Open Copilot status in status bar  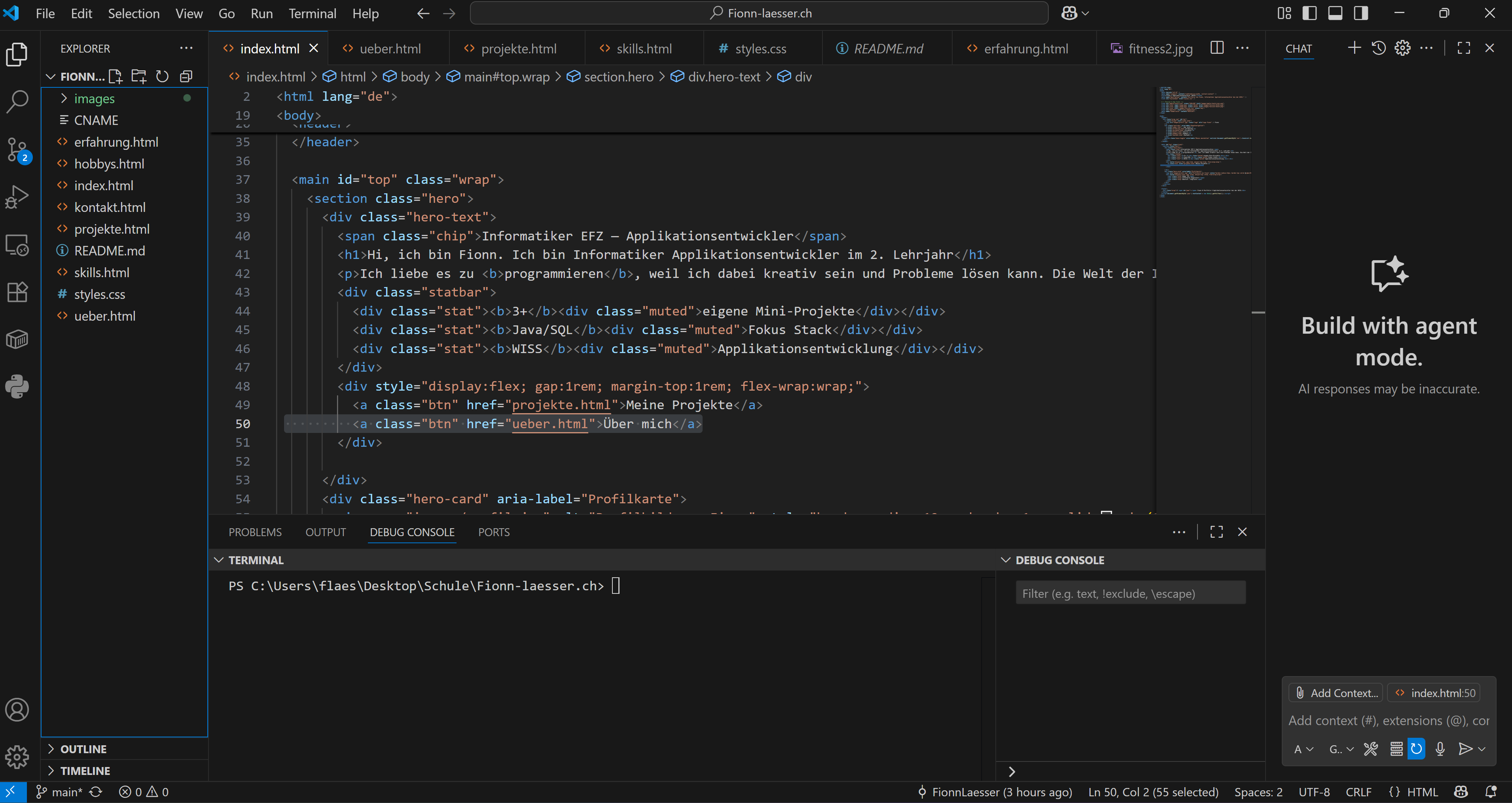pos(1461,792)
